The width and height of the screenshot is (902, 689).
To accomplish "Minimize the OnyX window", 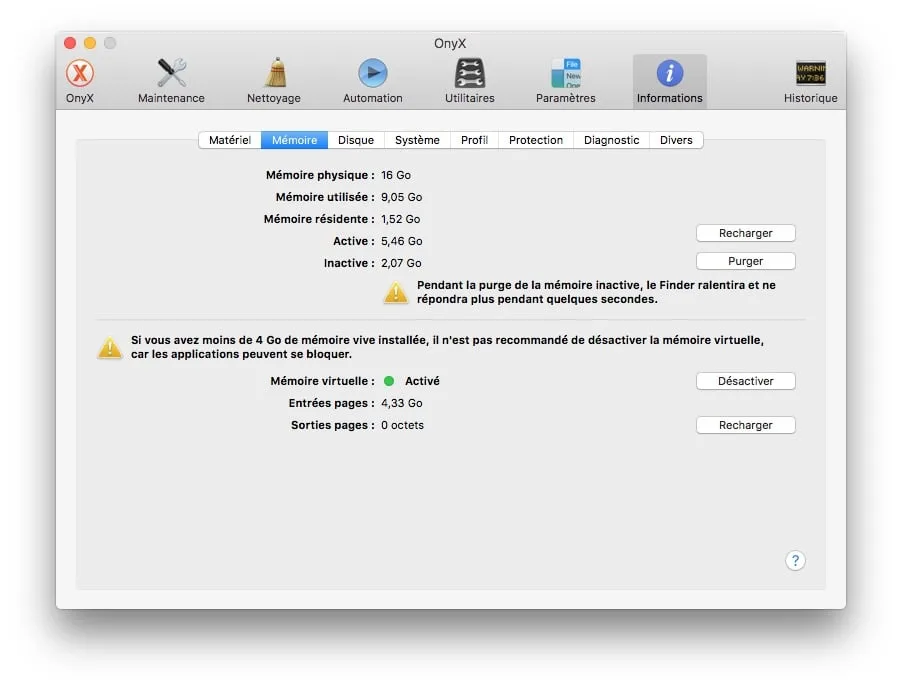I will pos(90,43).
